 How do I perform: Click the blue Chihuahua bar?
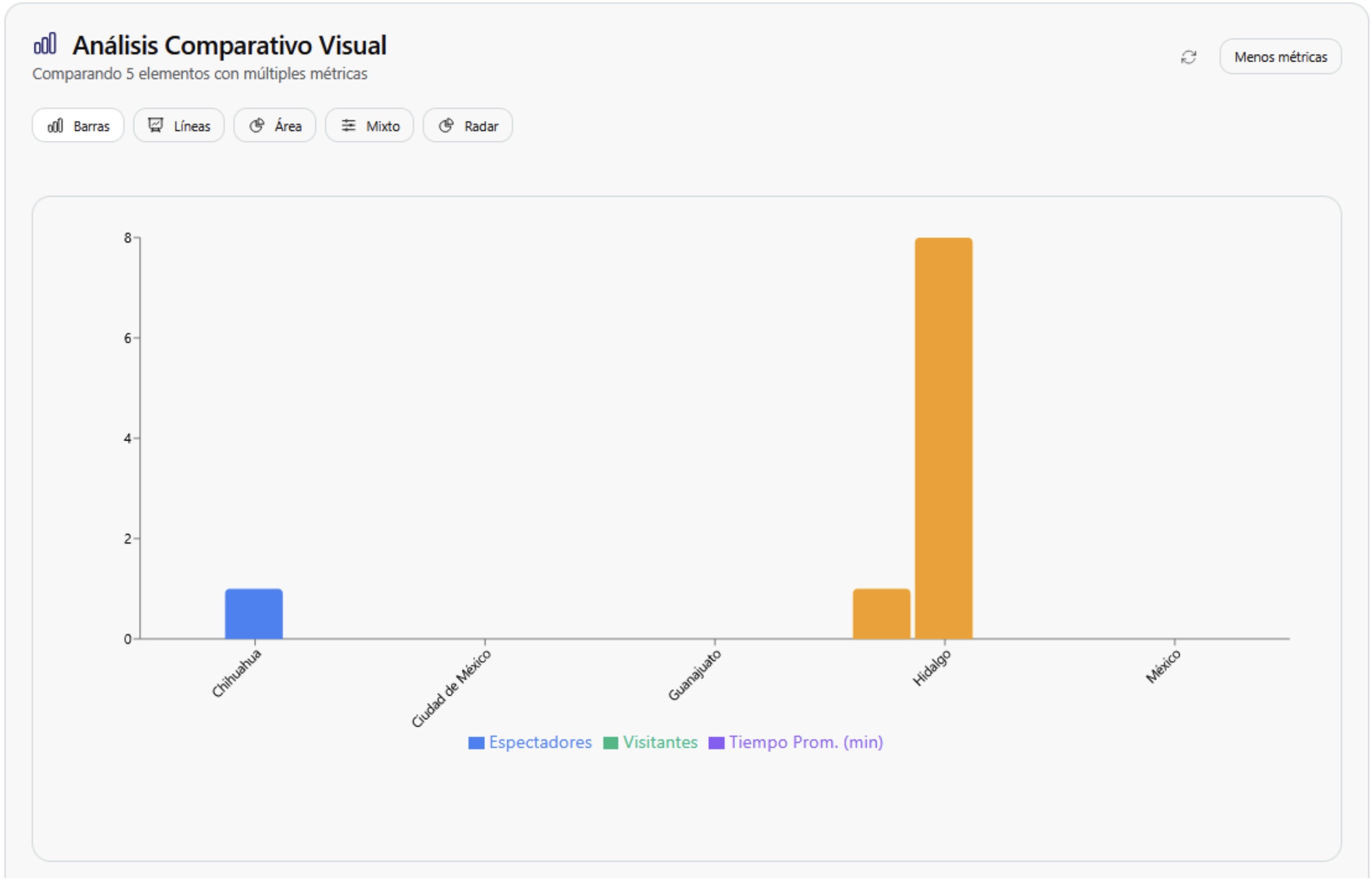(x=254, y=614)
